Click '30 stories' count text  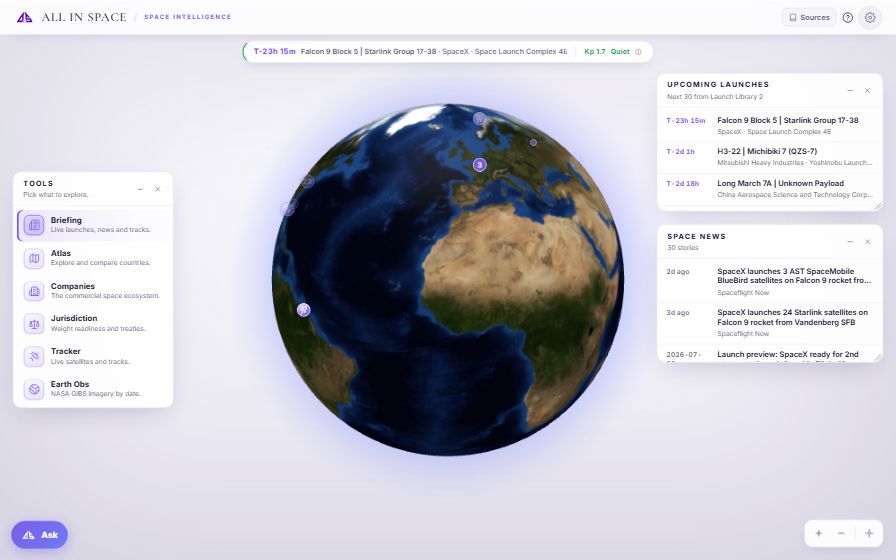pyautogui.click(x=682, y=247)
